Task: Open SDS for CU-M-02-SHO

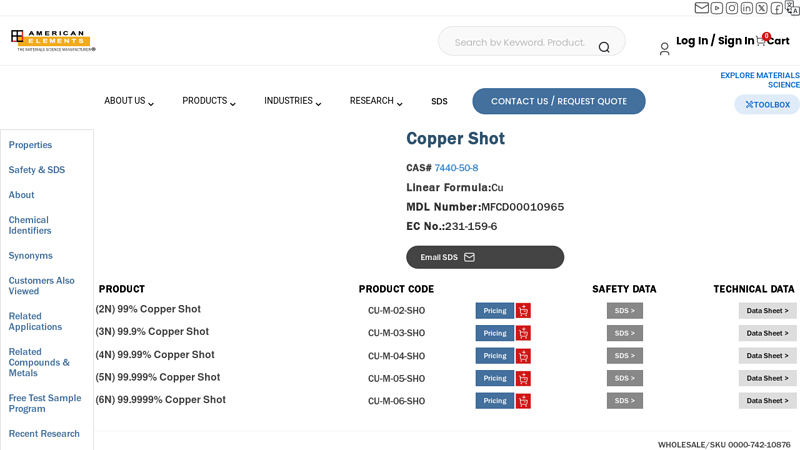Action: pyautogui.click(x=624, y=311)
